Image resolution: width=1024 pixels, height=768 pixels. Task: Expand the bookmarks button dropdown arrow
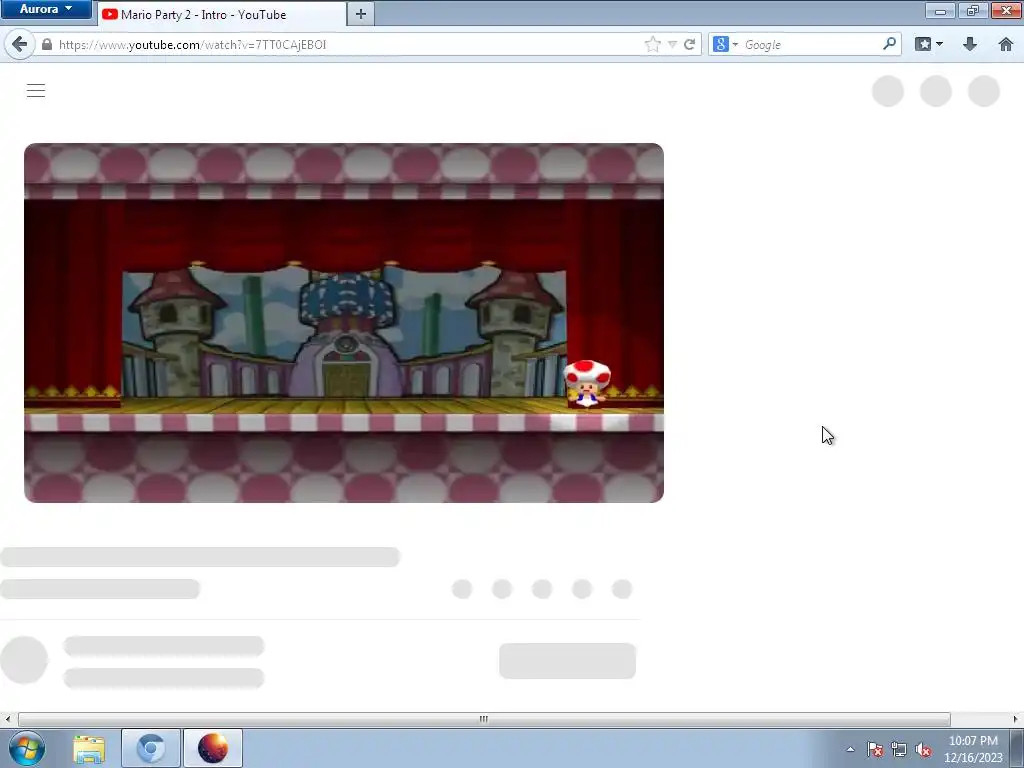(939, 44)
